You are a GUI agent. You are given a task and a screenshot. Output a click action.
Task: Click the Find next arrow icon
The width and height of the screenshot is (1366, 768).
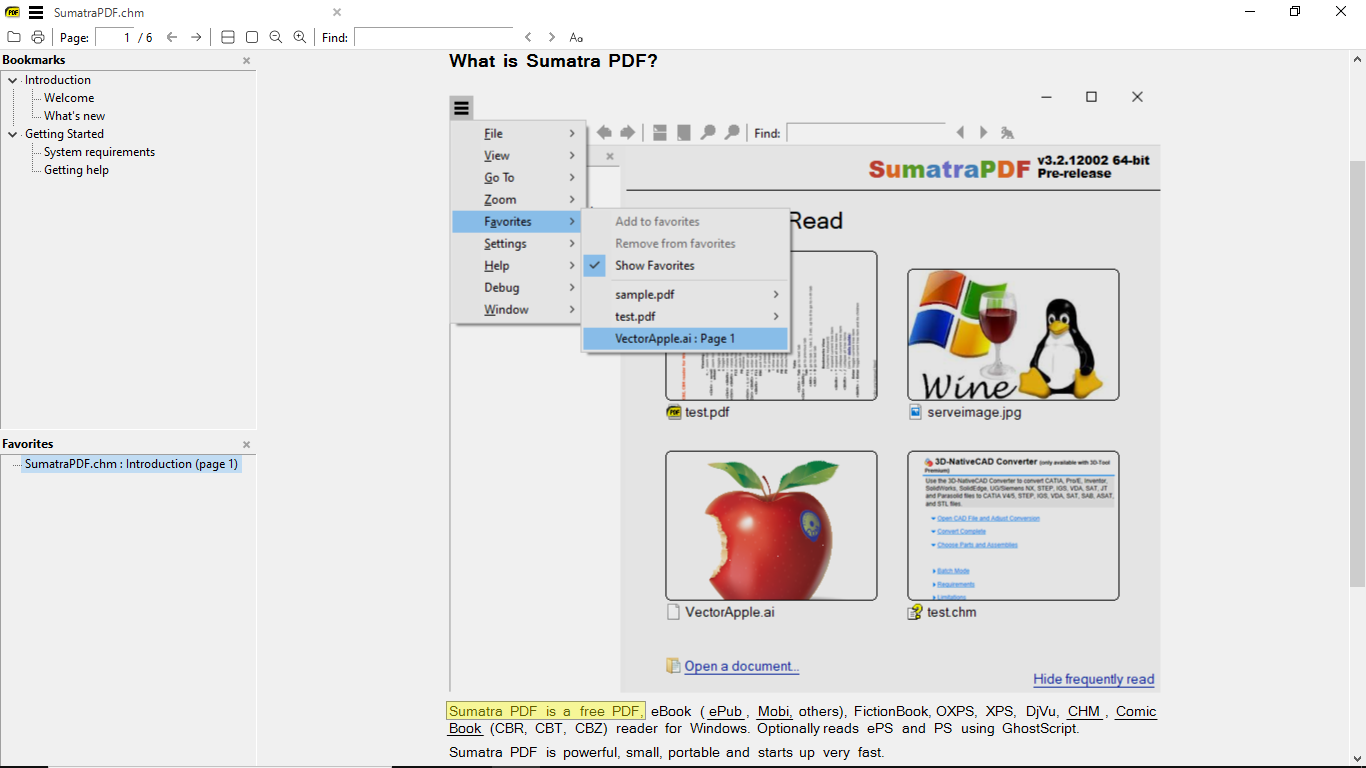(x=552, y=37)
